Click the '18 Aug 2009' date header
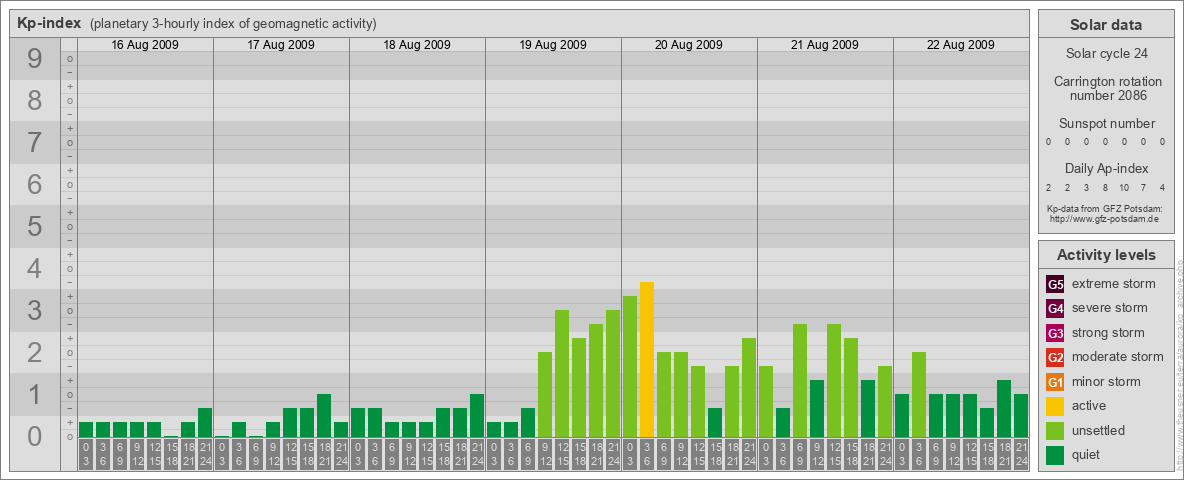The width and height of the screenshot is (1184, 480). [x=417, y=45]
